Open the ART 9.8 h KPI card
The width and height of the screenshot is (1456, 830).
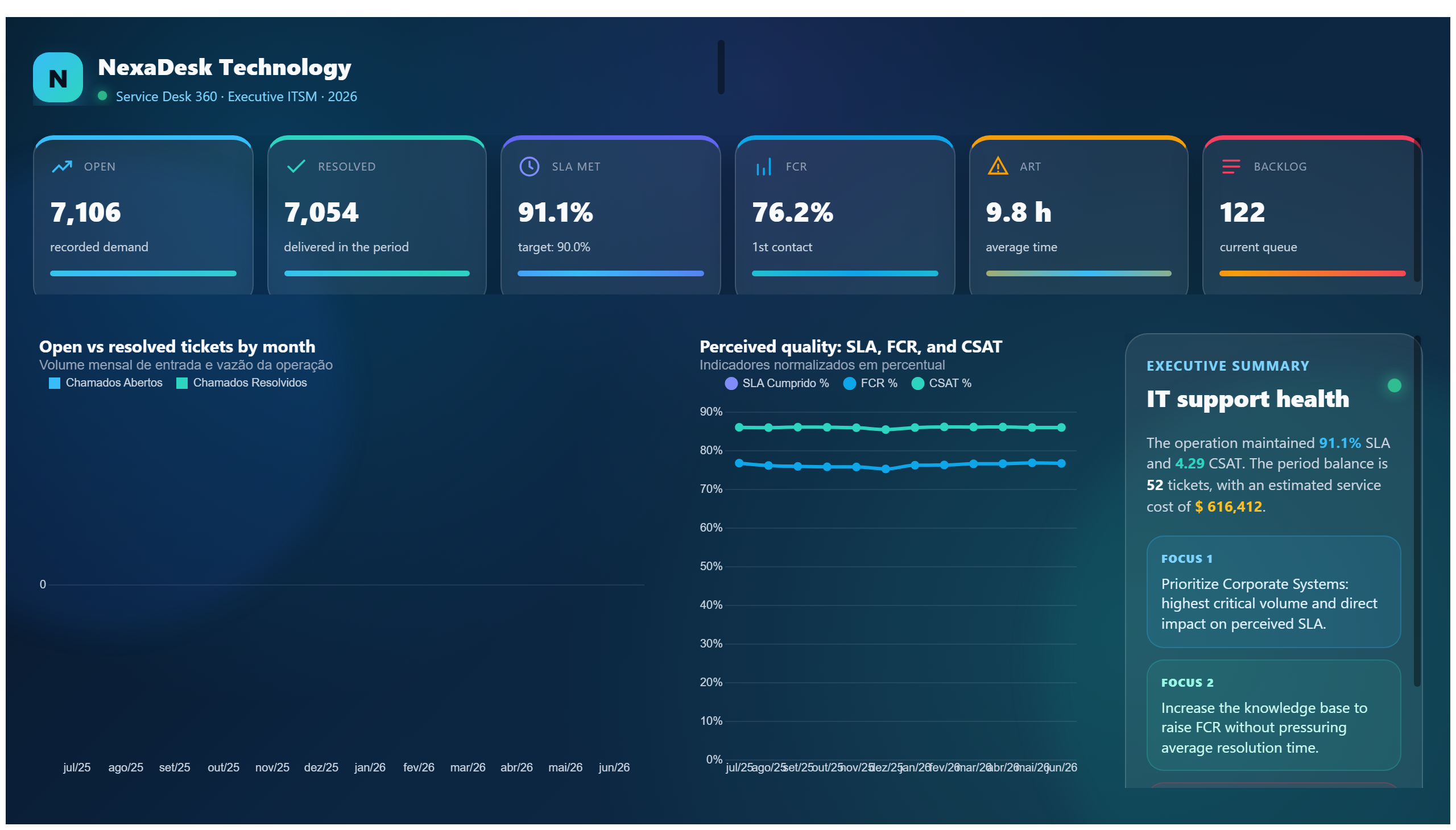point(1078,215)
